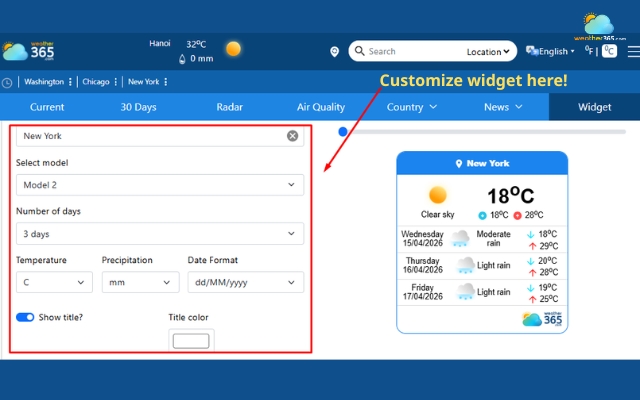
Task: Open the Chicago recent location
Action: (96, 82)
